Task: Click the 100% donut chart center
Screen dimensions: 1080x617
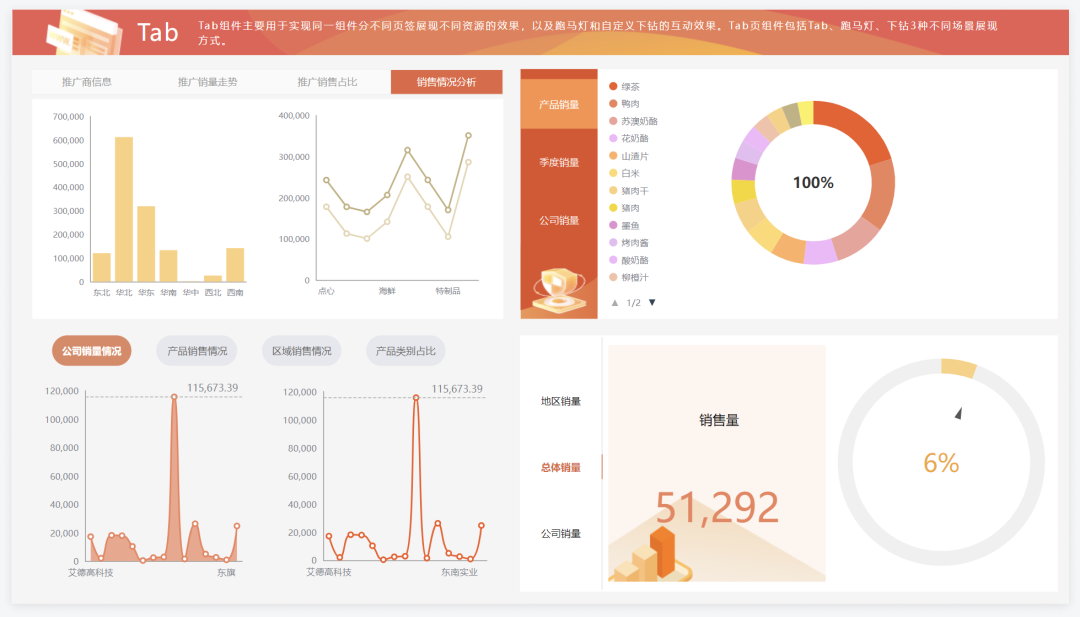Action: point(813,182)
